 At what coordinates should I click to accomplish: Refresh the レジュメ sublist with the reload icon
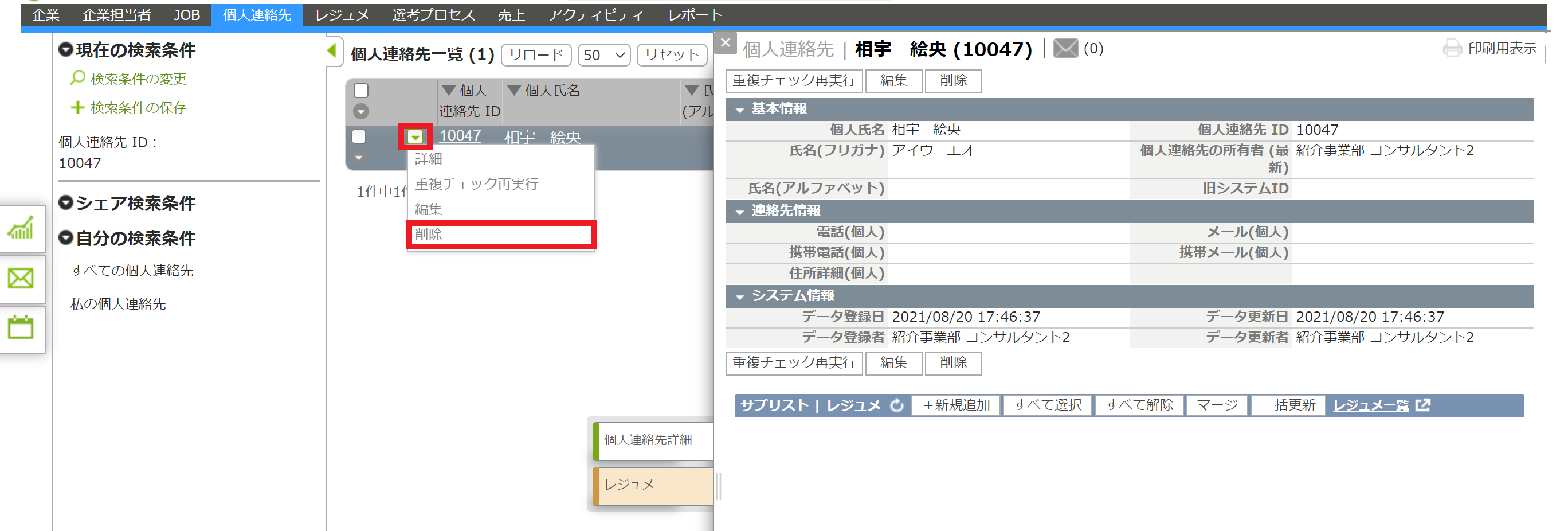(896, 405)
